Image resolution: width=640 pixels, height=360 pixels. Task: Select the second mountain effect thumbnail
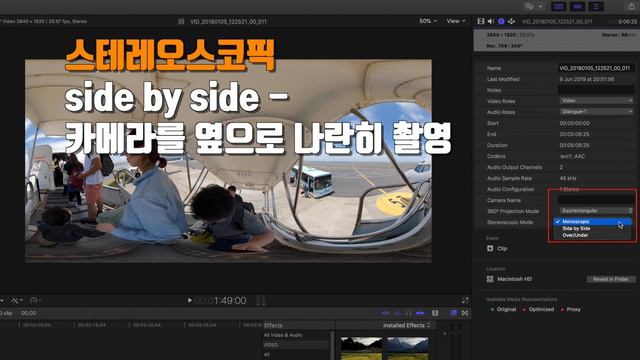click(407, 348)
